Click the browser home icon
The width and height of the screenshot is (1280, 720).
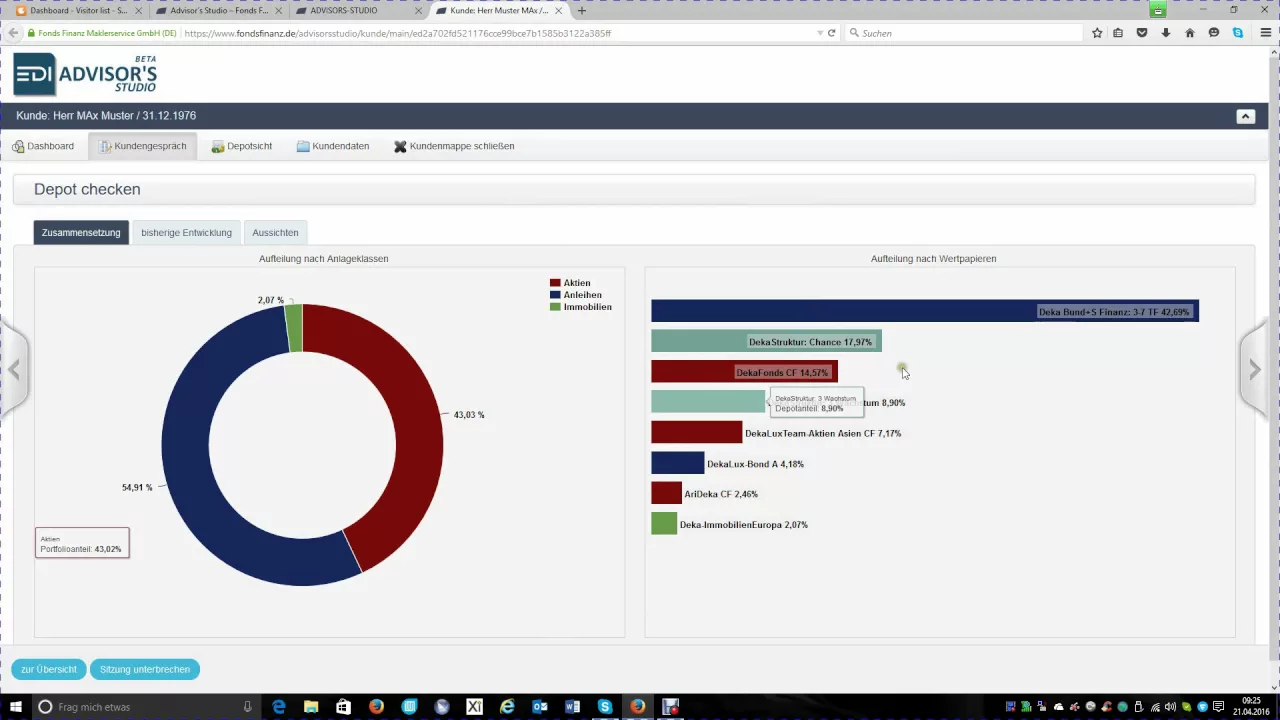coord(1190,33)
